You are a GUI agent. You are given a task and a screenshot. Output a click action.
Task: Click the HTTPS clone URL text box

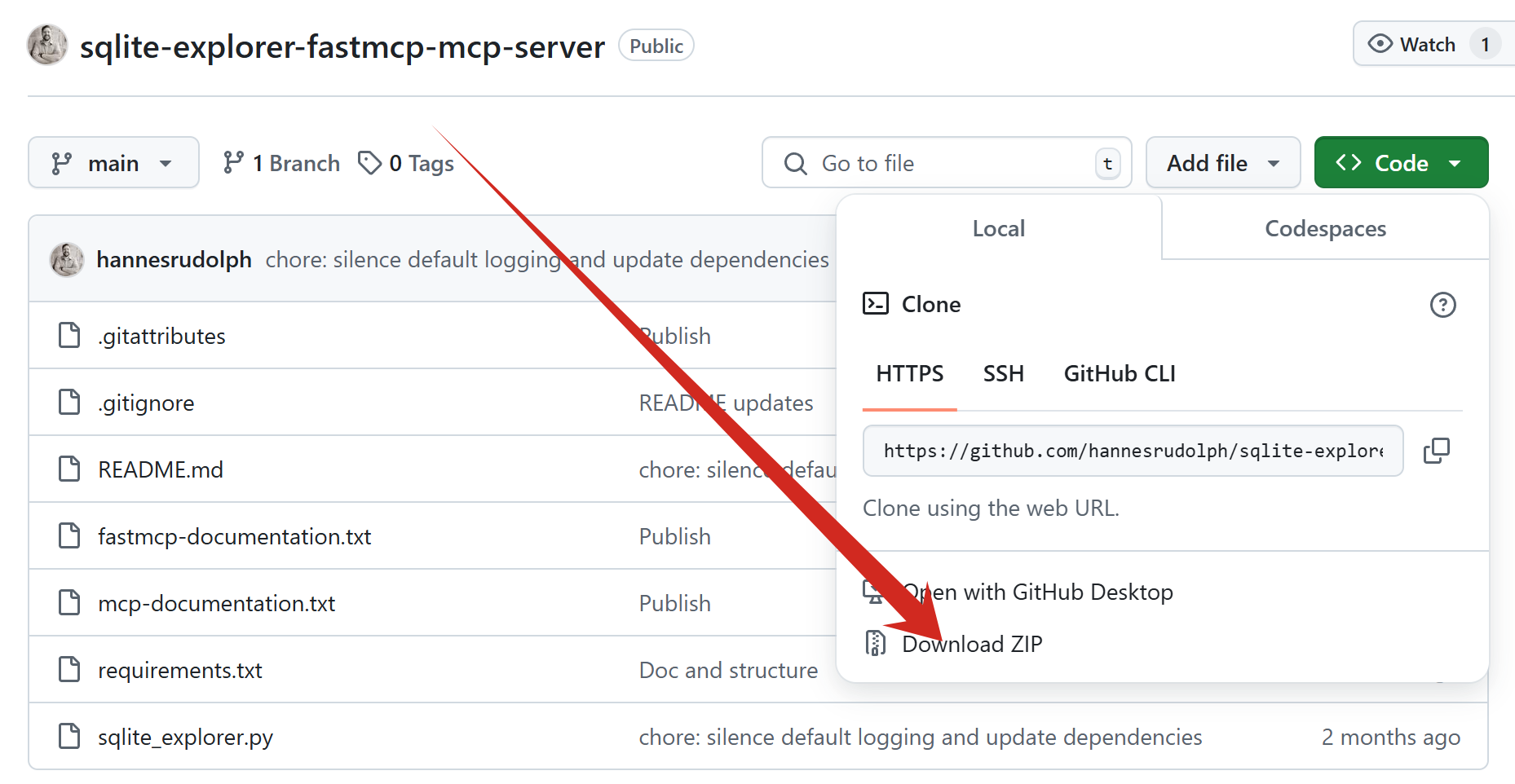(1133, 451)
